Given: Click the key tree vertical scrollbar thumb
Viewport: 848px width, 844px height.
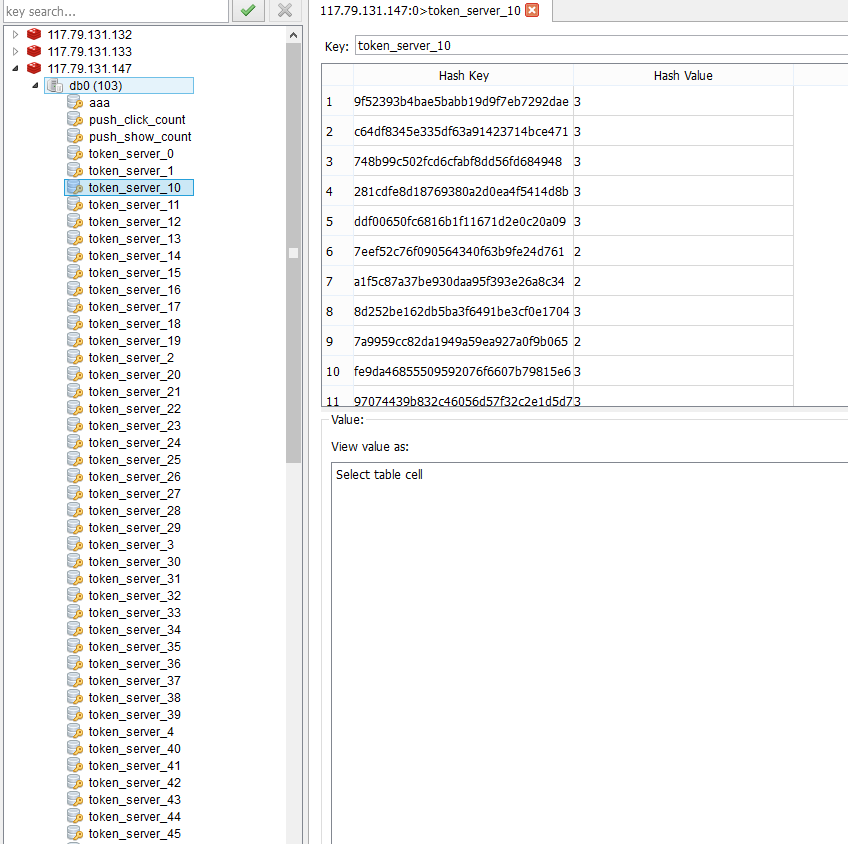Looking at the screenshot, I should click(293, 253).
